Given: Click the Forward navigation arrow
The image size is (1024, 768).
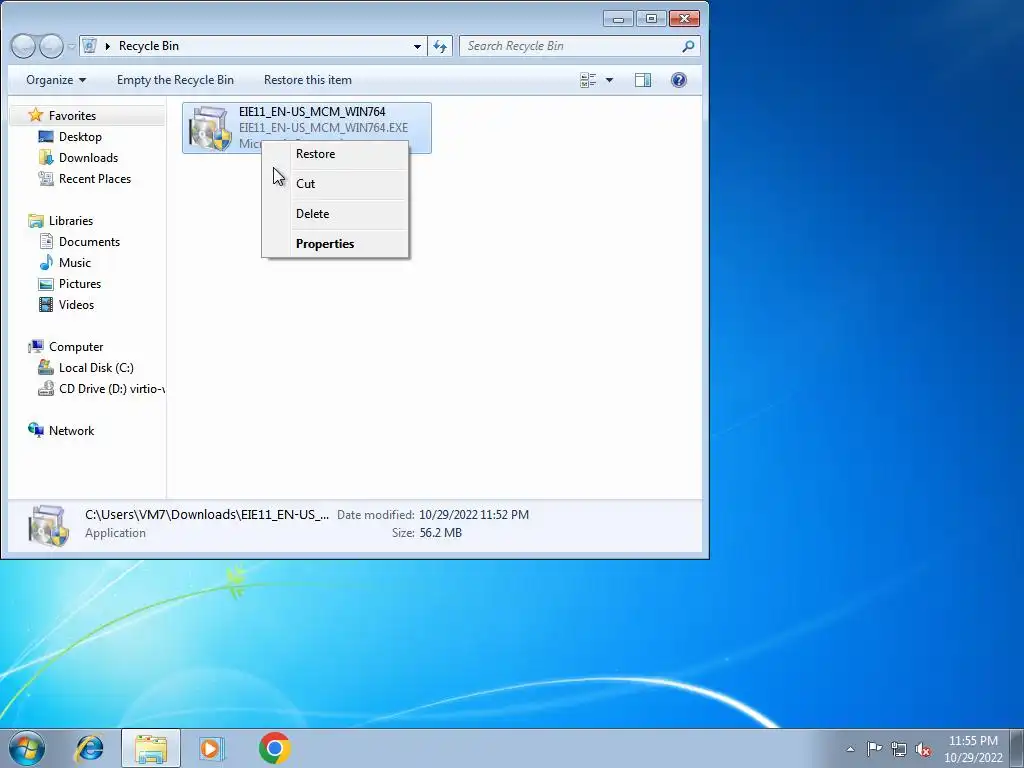Looking at the screenshot, I should 51,46.
